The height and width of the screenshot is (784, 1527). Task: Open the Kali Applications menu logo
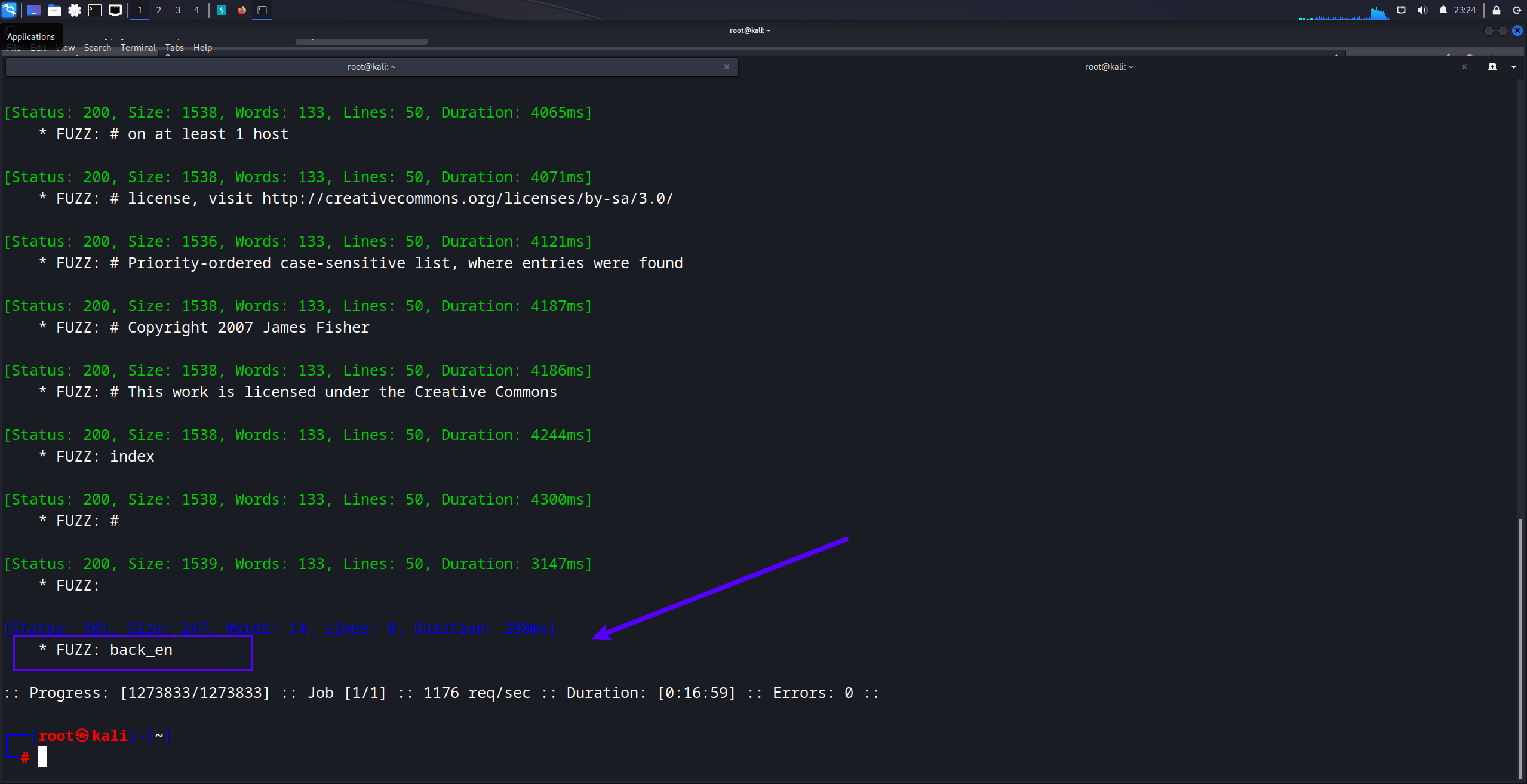pyautogui.click(x=9, y=10)
